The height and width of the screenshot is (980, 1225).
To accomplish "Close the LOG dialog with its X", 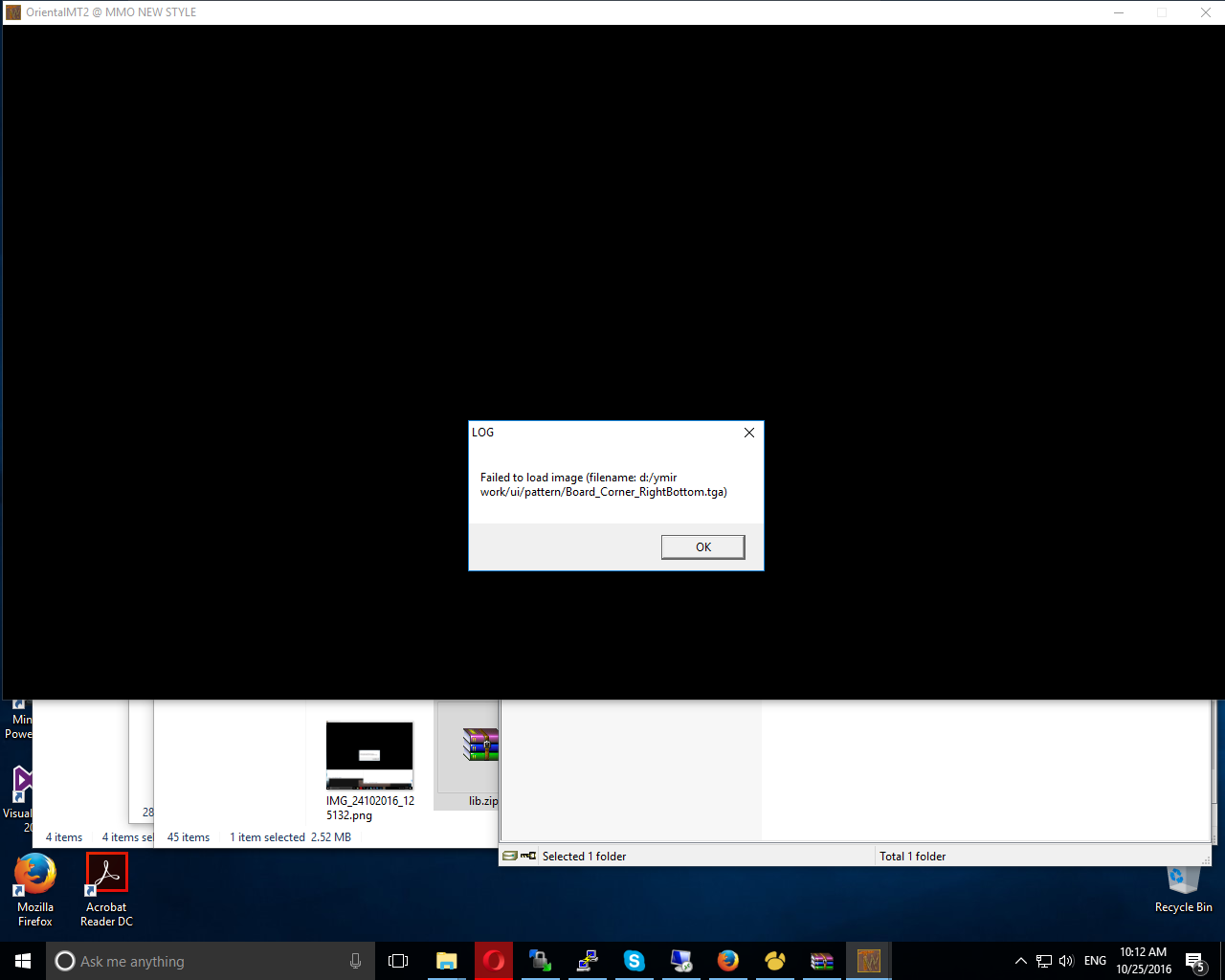I will 749,433.
